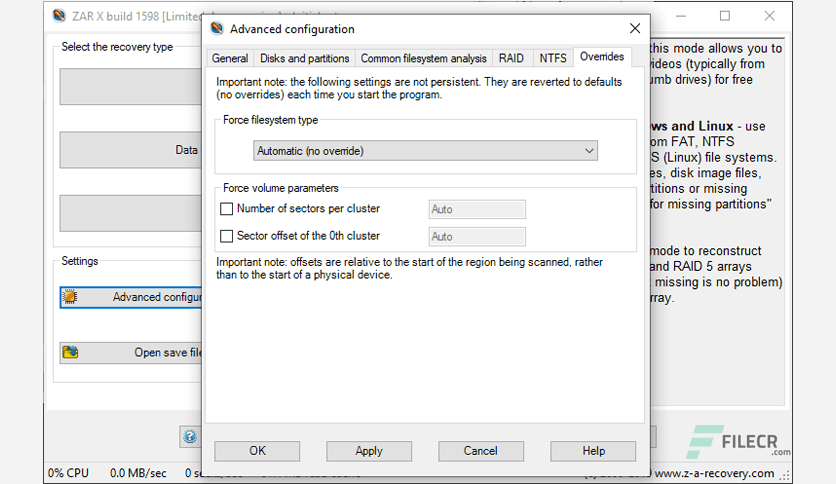Enable Sector offset of the 0th cluster

coord(227,236)
